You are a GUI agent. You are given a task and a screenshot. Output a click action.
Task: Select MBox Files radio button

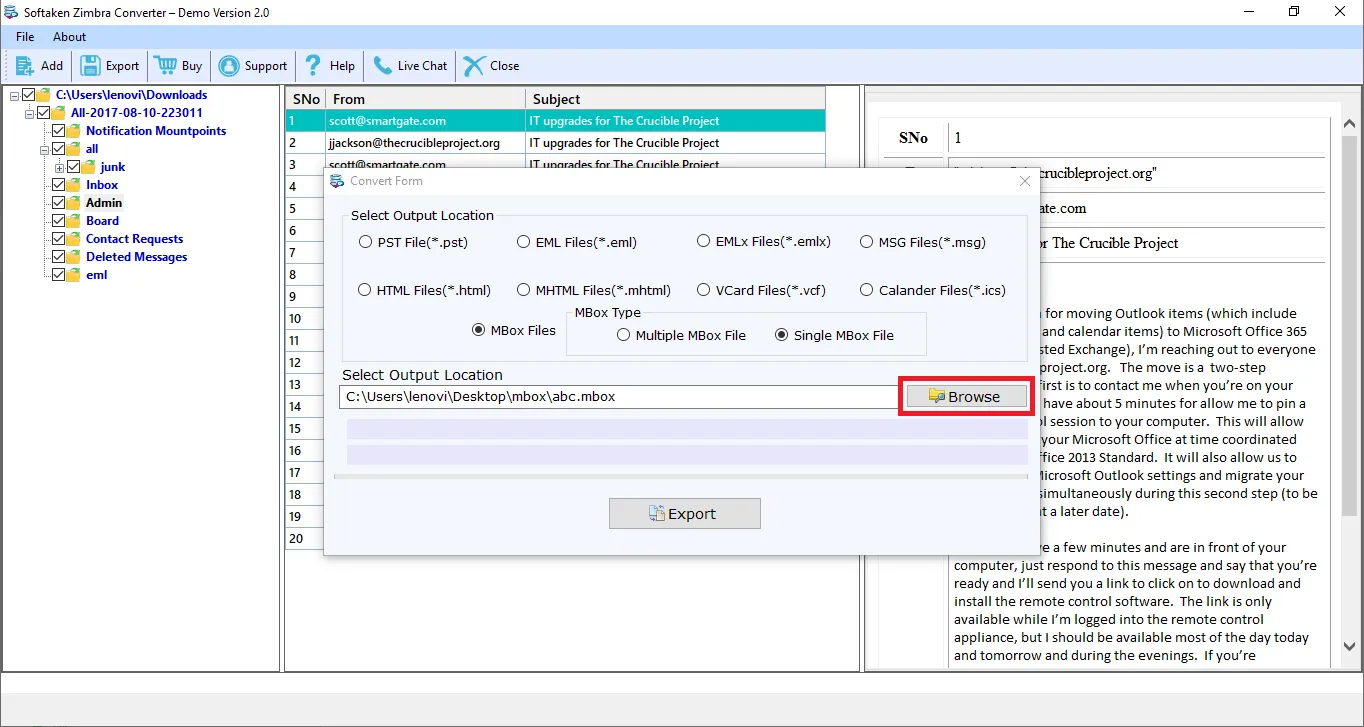pyautogui.click(x=478, y=330)
